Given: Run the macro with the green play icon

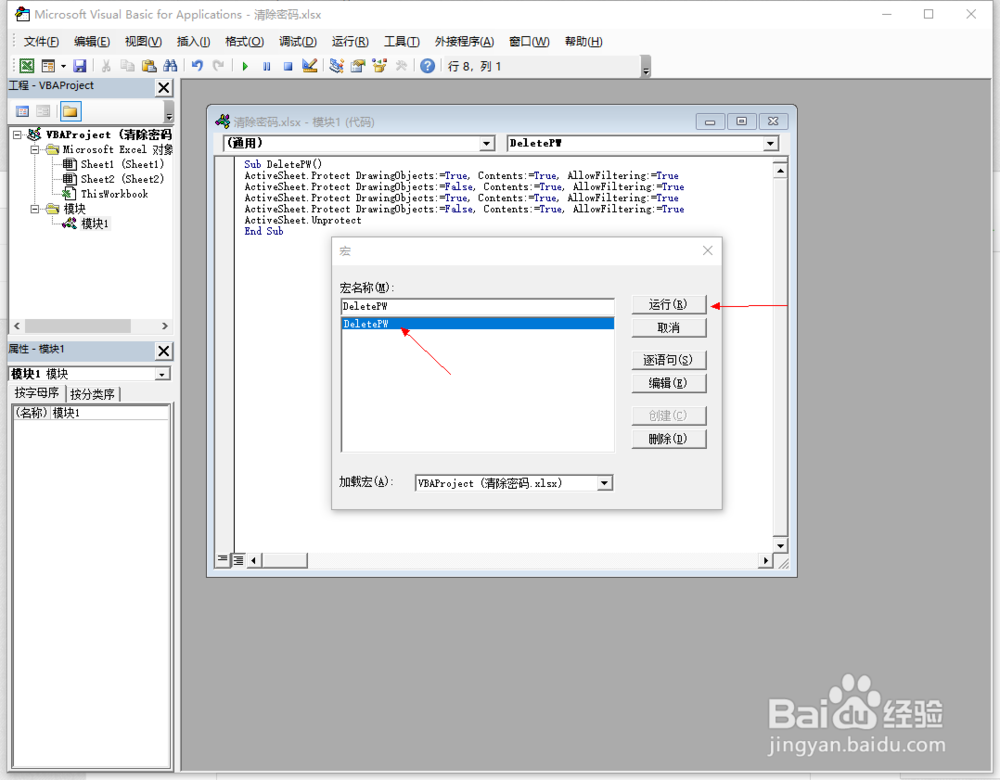Looking at the screenshot, I should [x=245, y=66].
